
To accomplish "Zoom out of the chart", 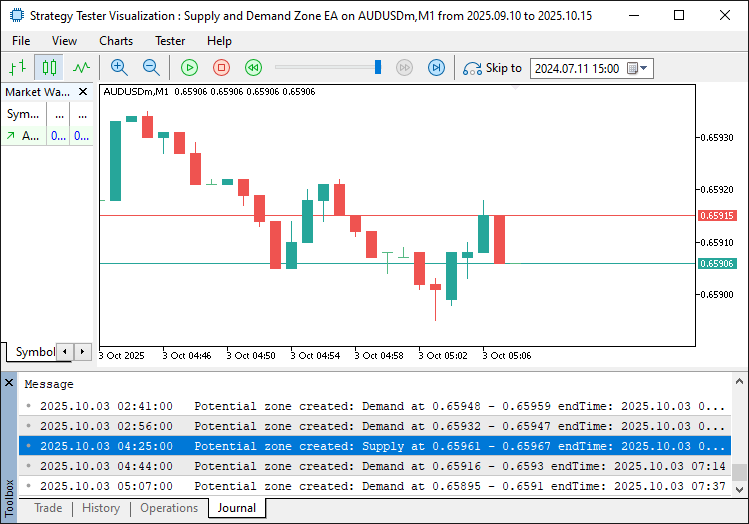I will (151, 68).
